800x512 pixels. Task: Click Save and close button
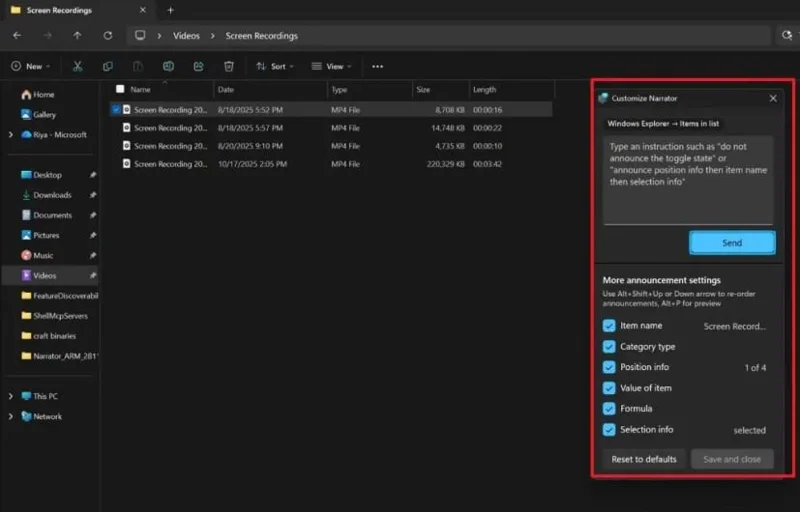tap(732, 459)
